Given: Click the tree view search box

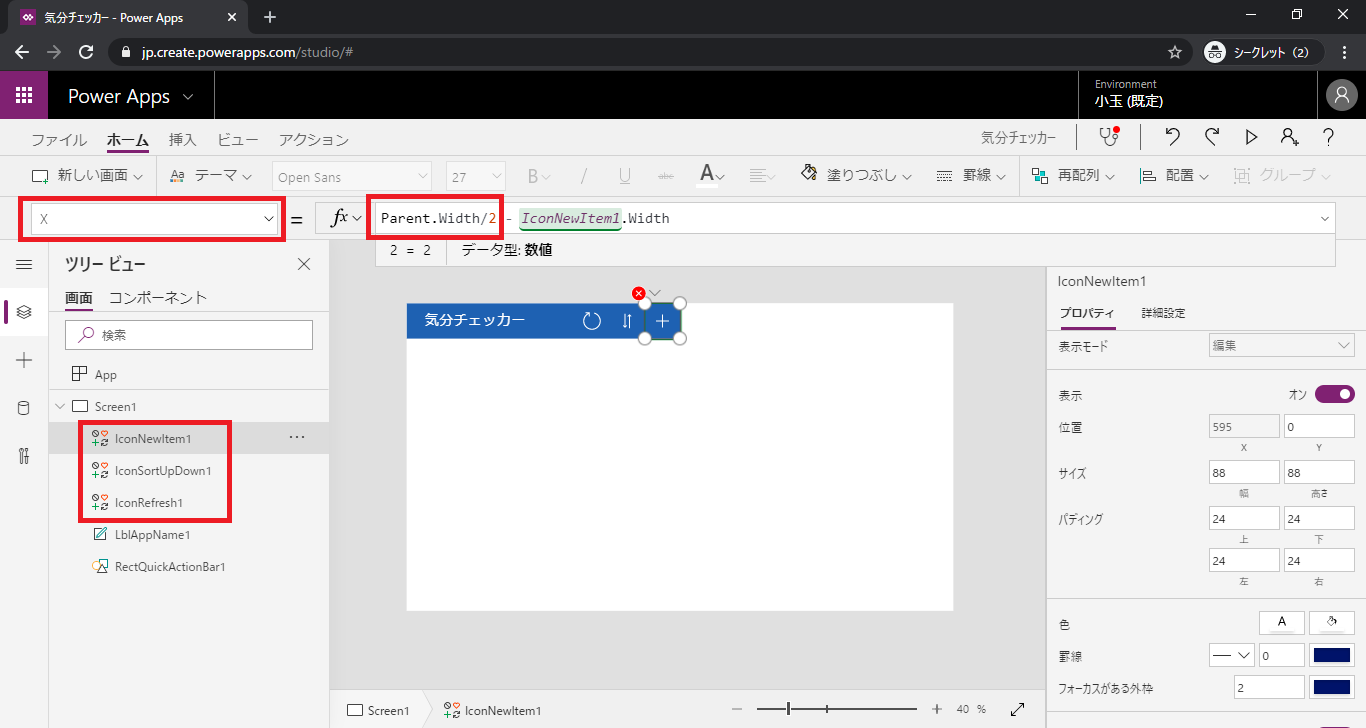Looking at the screenshot, I should click(189, 335).
